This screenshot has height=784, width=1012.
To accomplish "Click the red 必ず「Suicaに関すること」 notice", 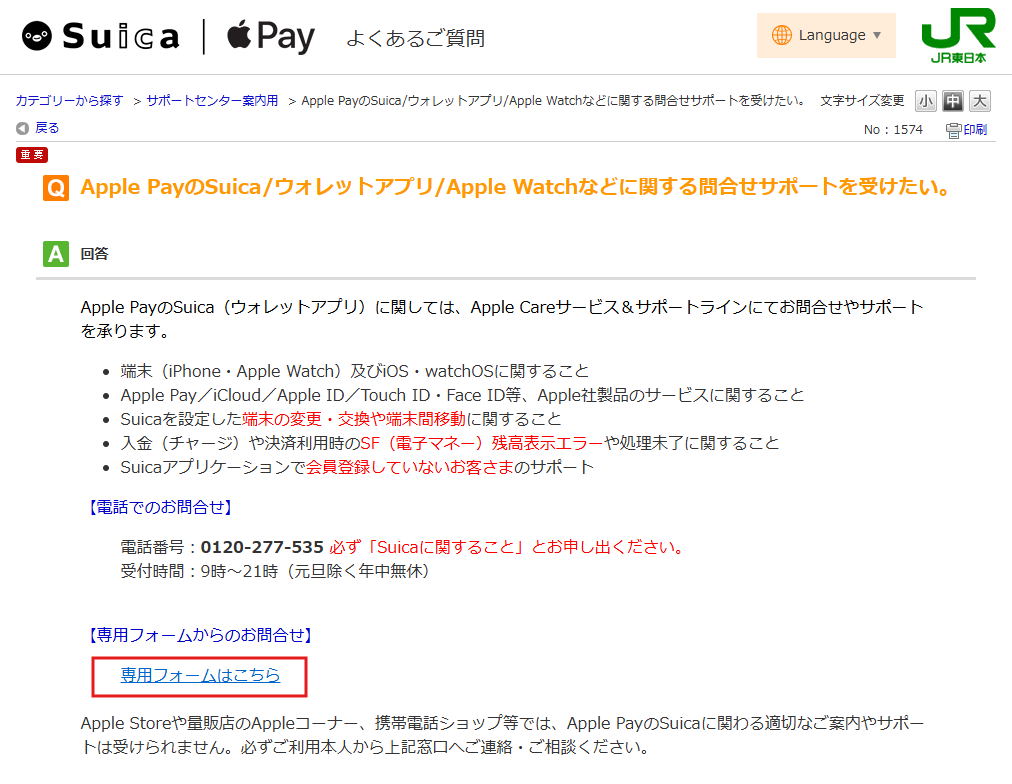I will tap(507, 547).
